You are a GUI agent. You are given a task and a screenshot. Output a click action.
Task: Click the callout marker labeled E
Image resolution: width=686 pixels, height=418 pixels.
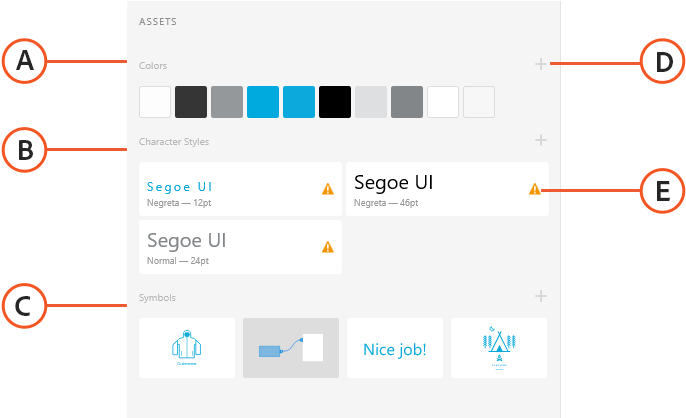[662, 190]
